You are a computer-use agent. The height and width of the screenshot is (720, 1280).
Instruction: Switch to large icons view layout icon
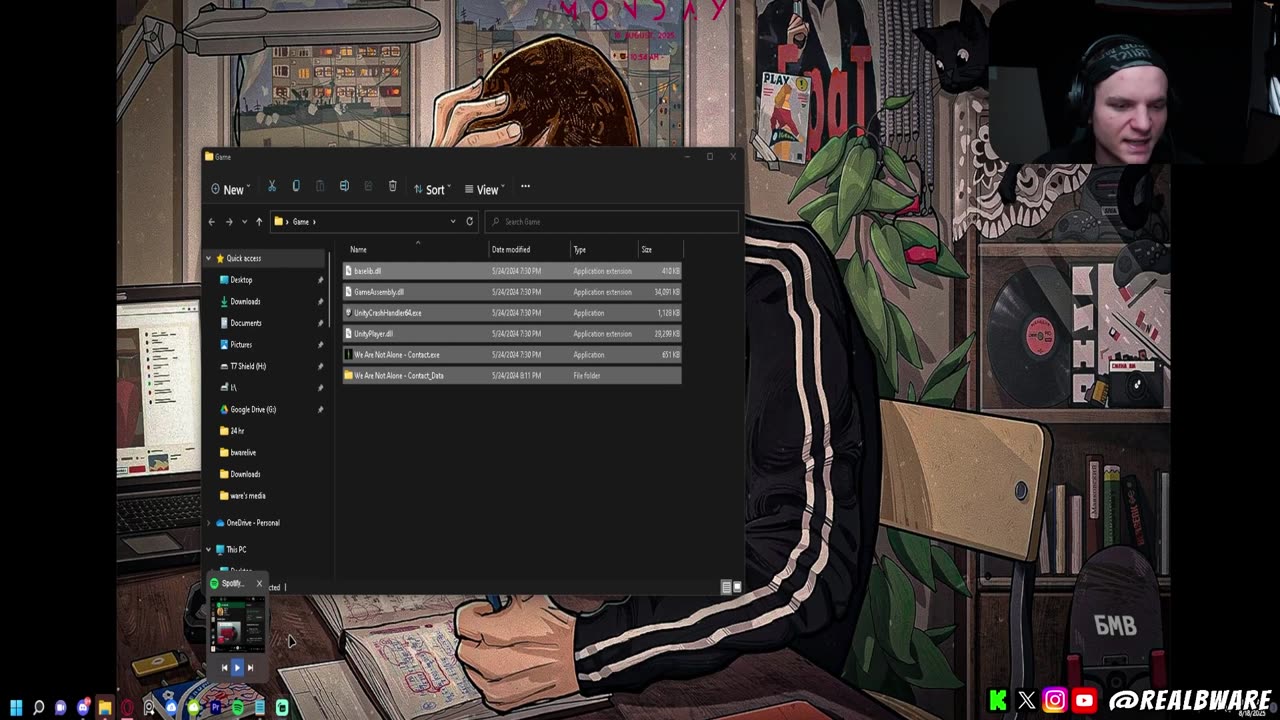(737, 587)
